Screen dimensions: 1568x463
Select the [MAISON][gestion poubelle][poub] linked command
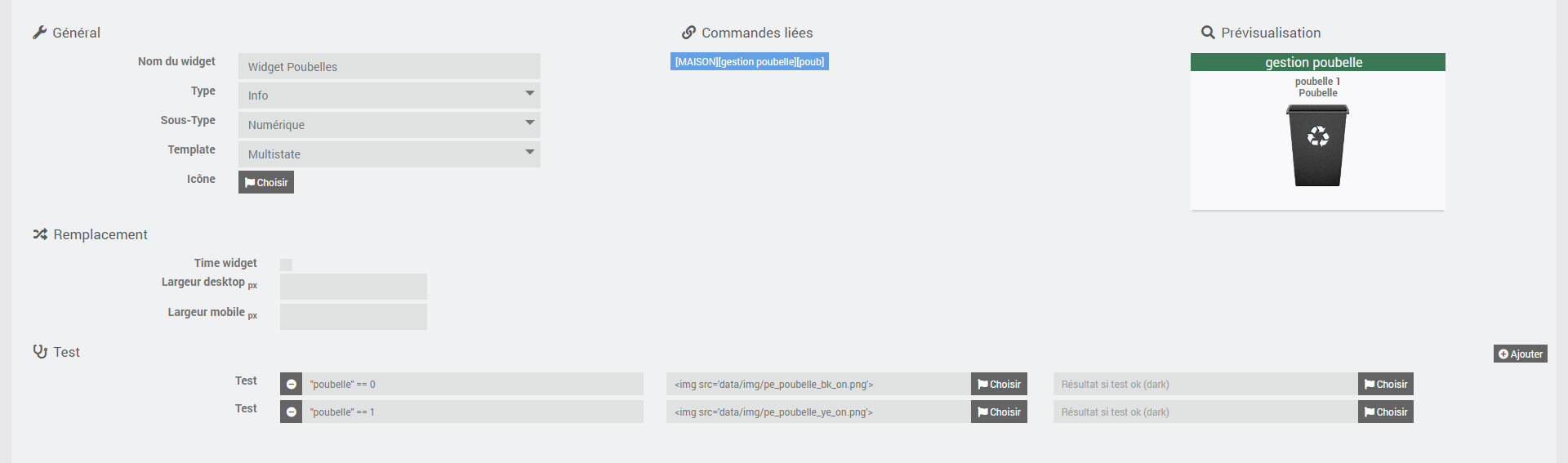point(749,62)
